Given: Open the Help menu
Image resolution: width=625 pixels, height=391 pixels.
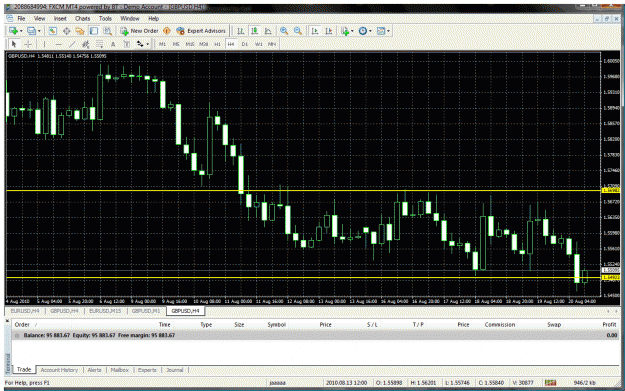Looking at the screenshot, I should pyautogui.click(x=153, y=18).
